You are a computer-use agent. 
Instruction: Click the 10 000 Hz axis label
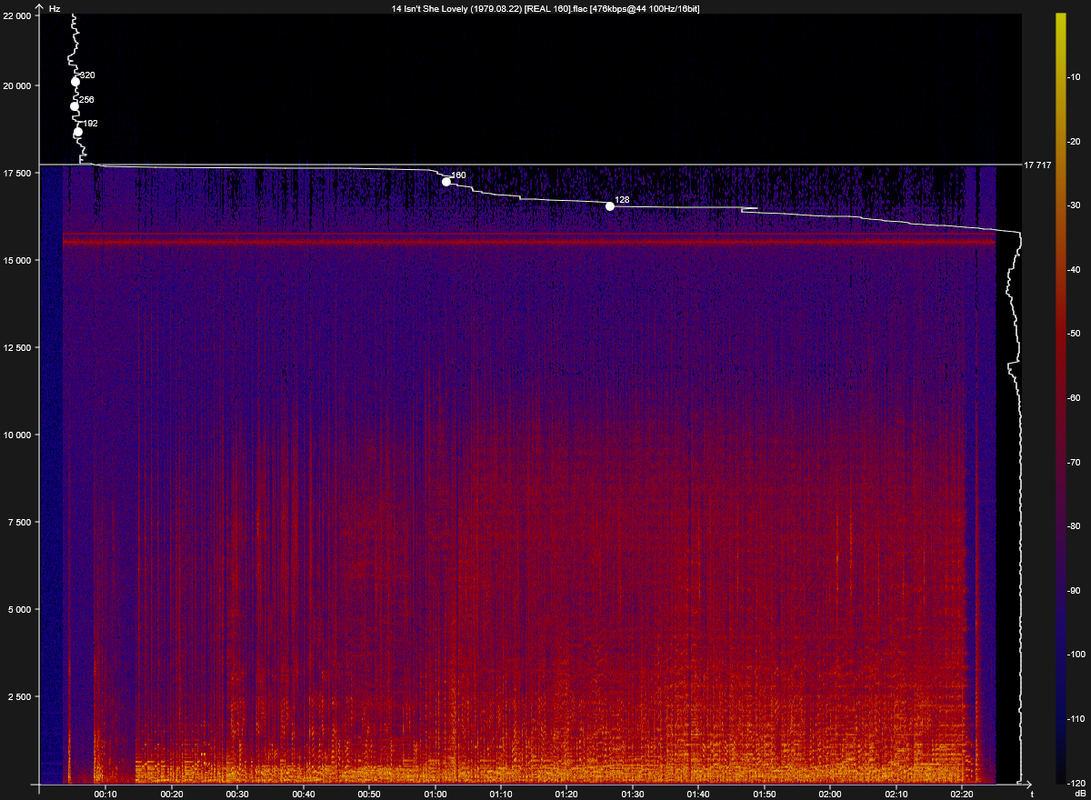(x=17, y=435)
